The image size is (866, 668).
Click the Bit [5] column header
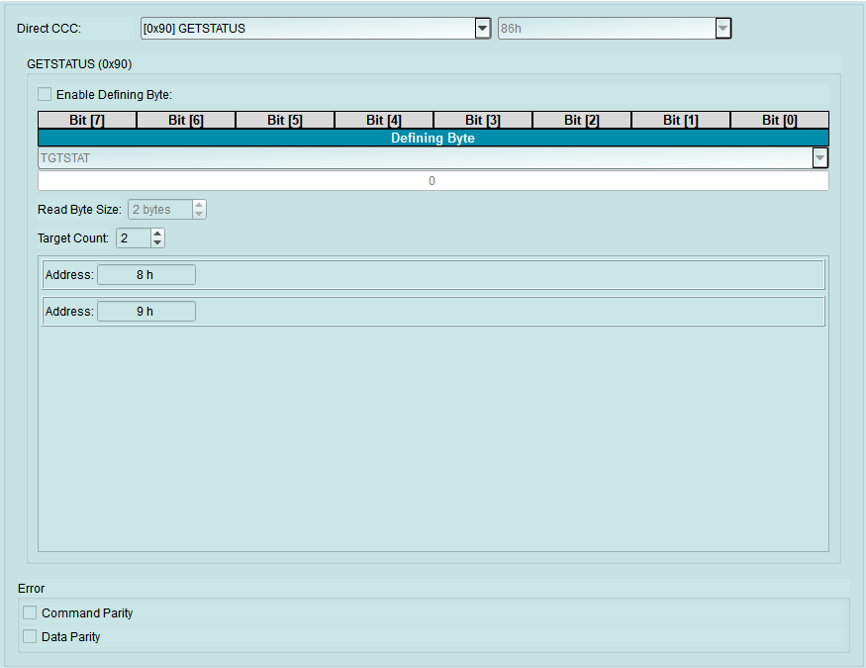(284, 120)
